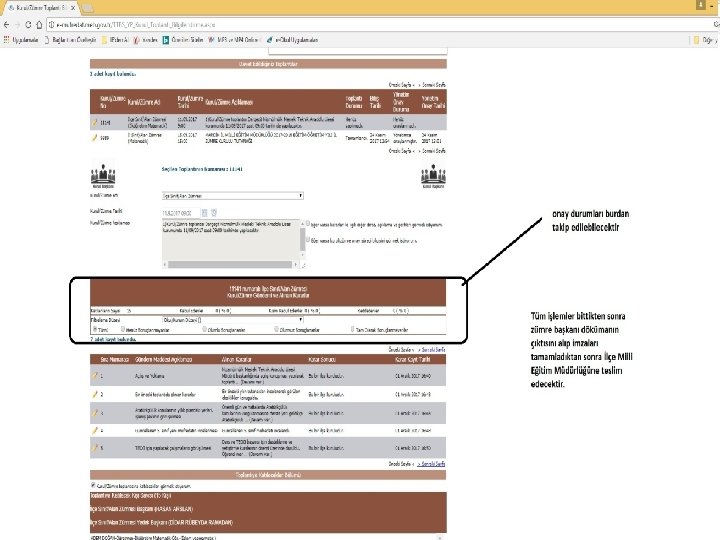Image resolution: width=720 pixels, height=540 pixels.
Task: Open the Uygulamalar bookmark label
Action: click(25, 40)
